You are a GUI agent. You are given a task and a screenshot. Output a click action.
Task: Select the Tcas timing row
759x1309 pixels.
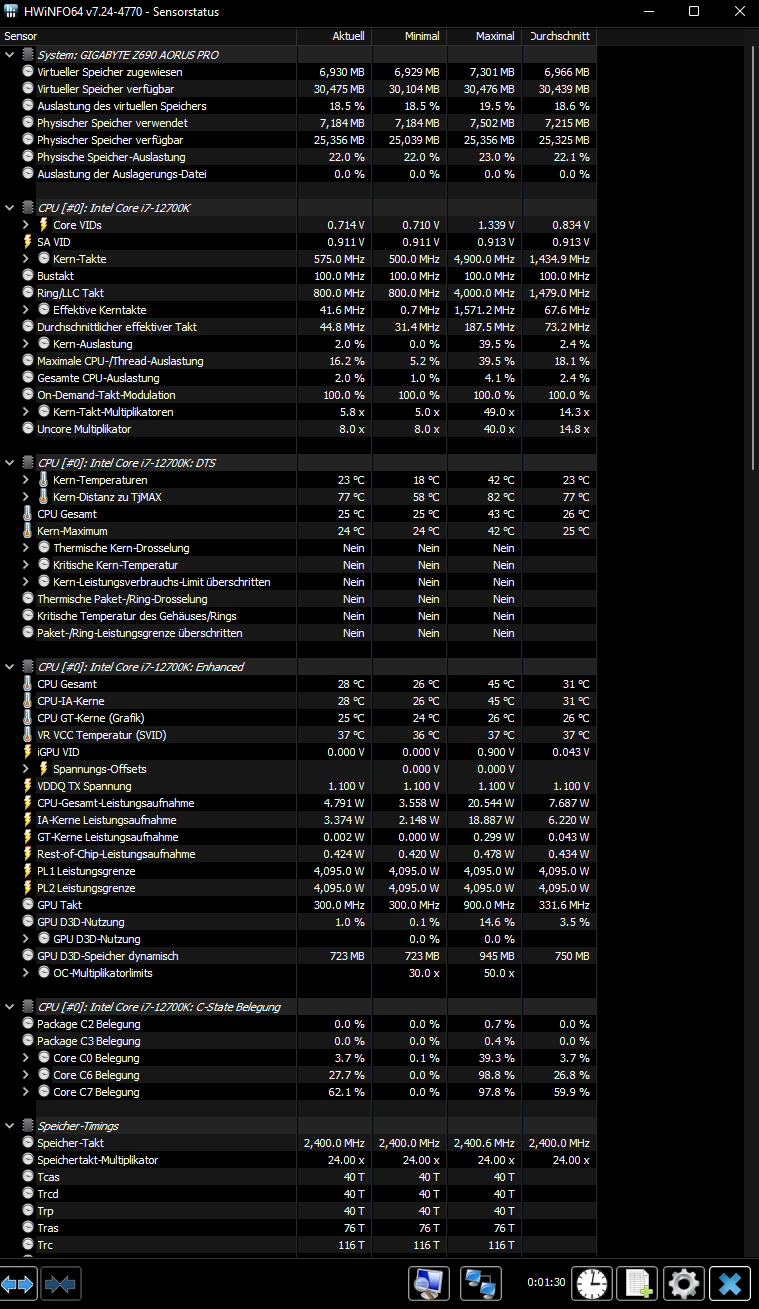298,1177
